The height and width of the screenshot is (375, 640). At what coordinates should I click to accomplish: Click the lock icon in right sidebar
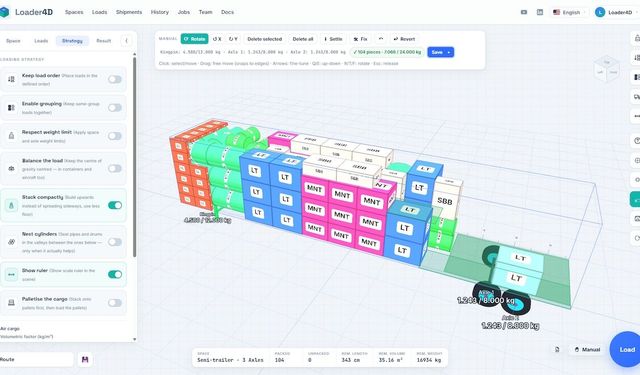(x=636, y=38)
